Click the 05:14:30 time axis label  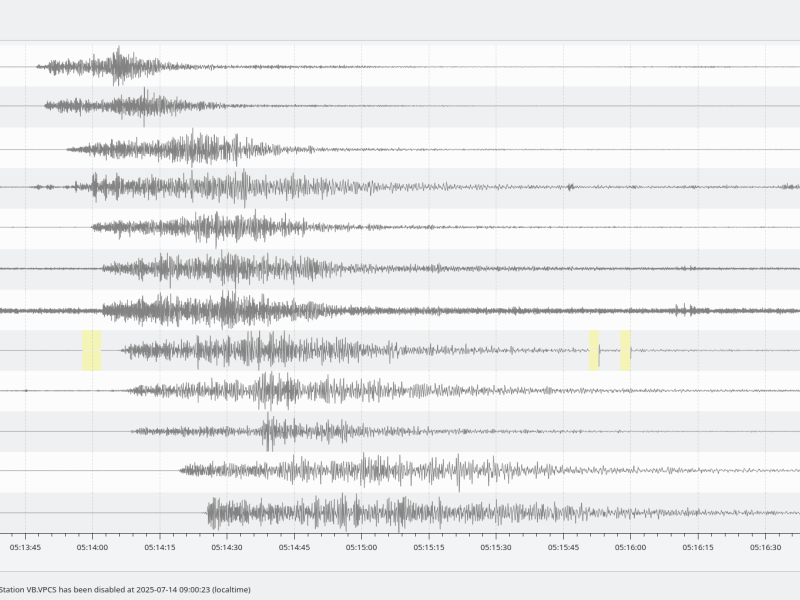pyautogui.click(x=227, y=547)
